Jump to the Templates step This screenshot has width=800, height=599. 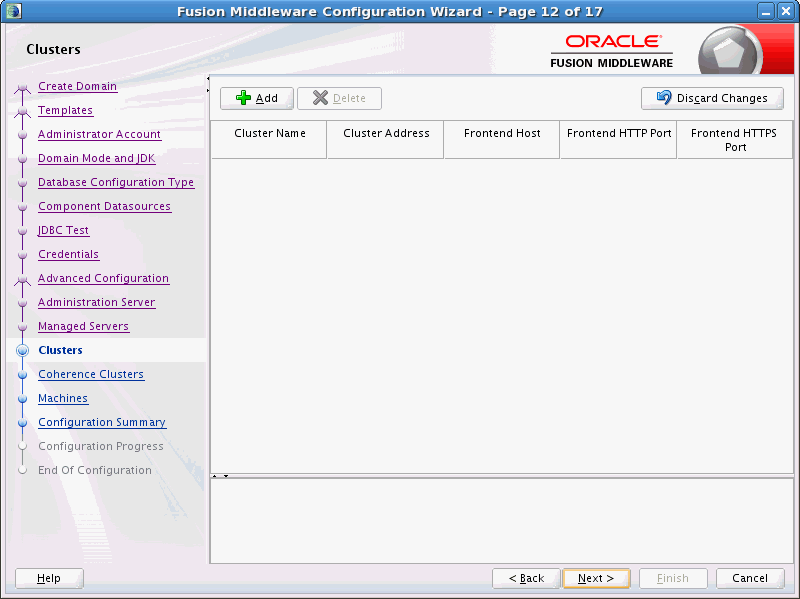click(65, 110)
